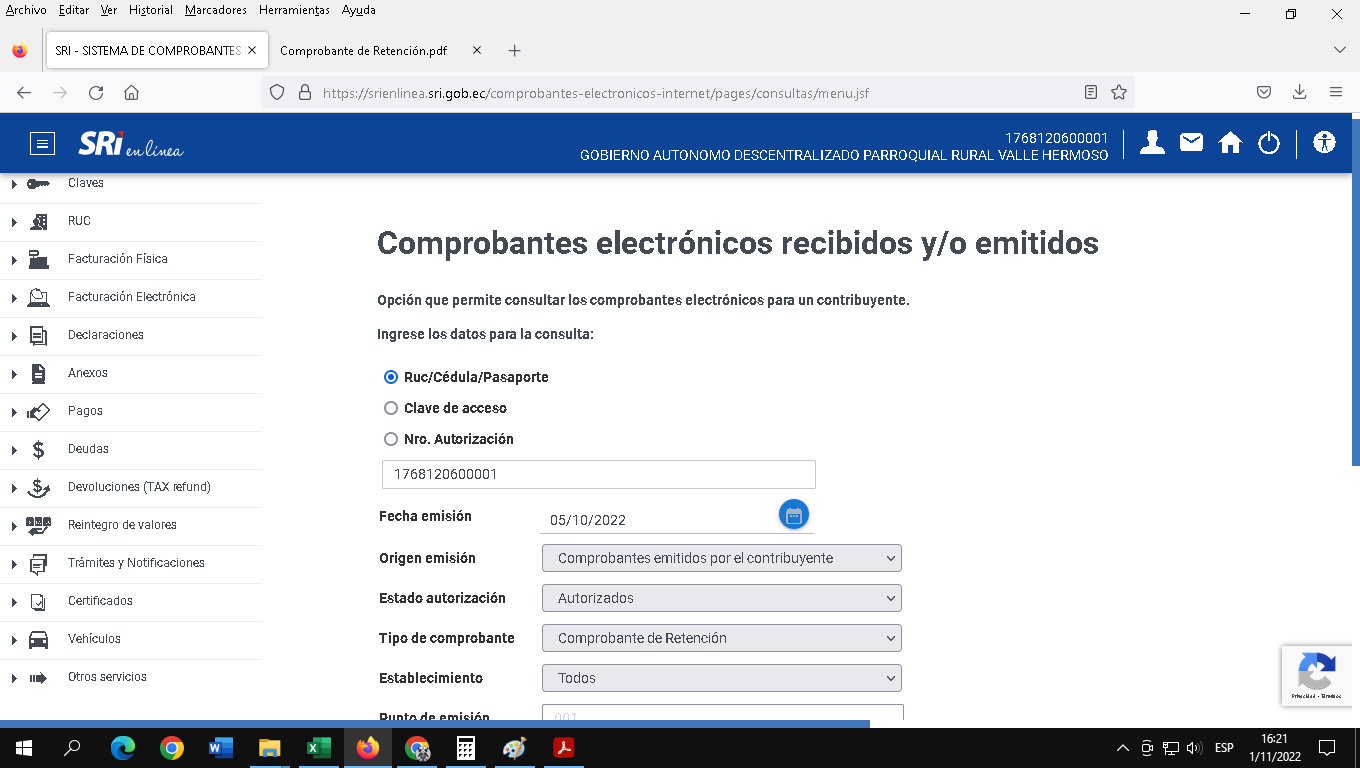Select Ruc/Cédula/Pasaporte radio button

tap(391, 377)
